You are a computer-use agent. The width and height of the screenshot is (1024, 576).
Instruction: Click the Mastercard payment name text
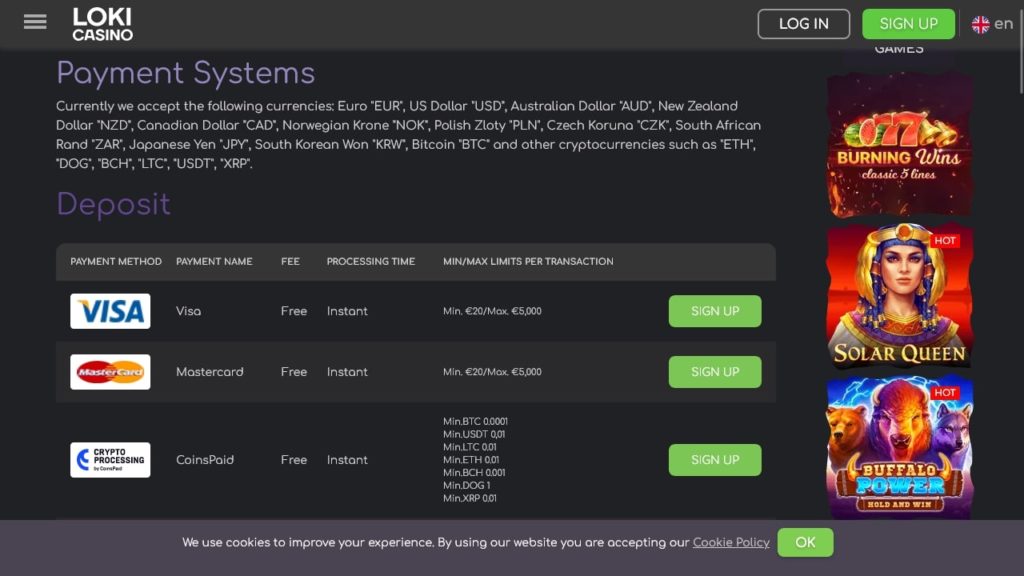[210, 372]
